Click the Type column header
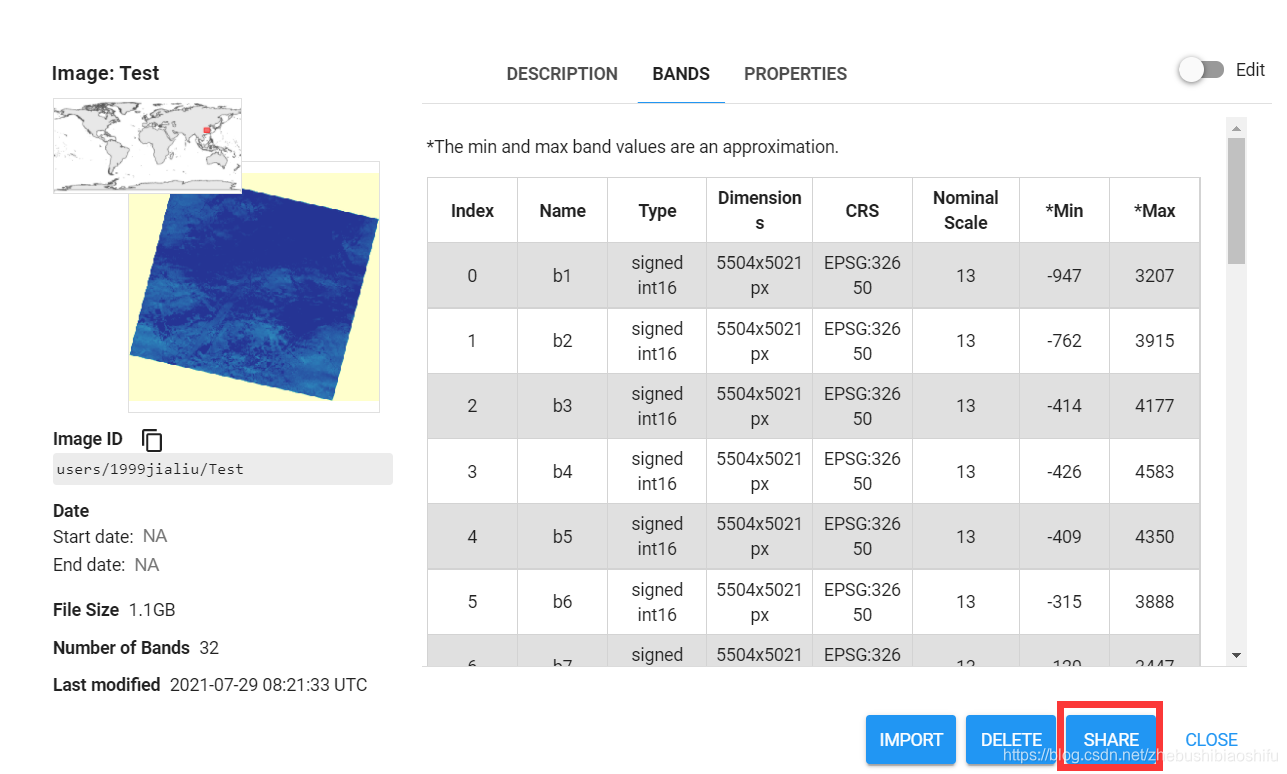1287x774 pixels. point(657,210)
